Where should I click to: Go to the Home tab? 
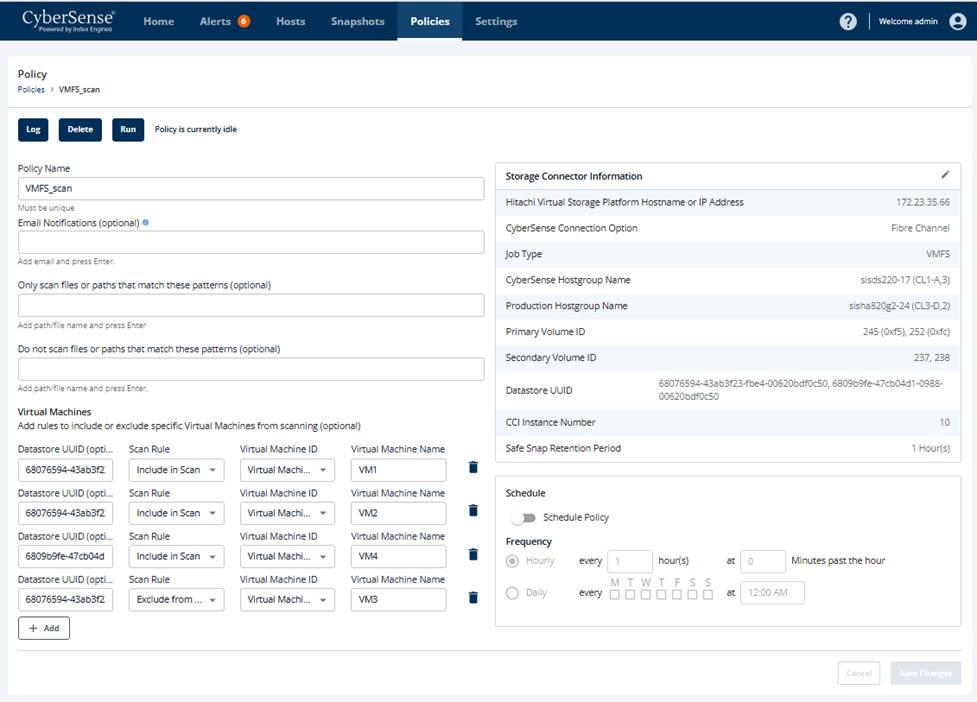pos(158,21)
